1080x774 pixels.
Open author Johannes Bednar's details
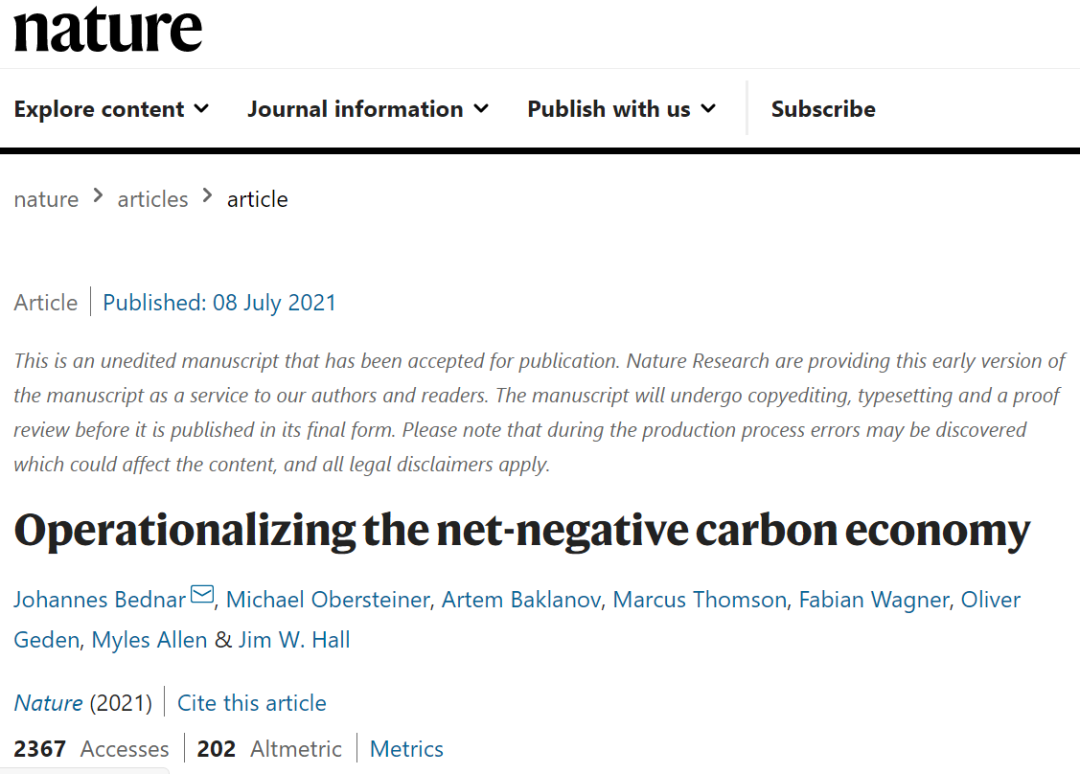(x=100, y=600)
